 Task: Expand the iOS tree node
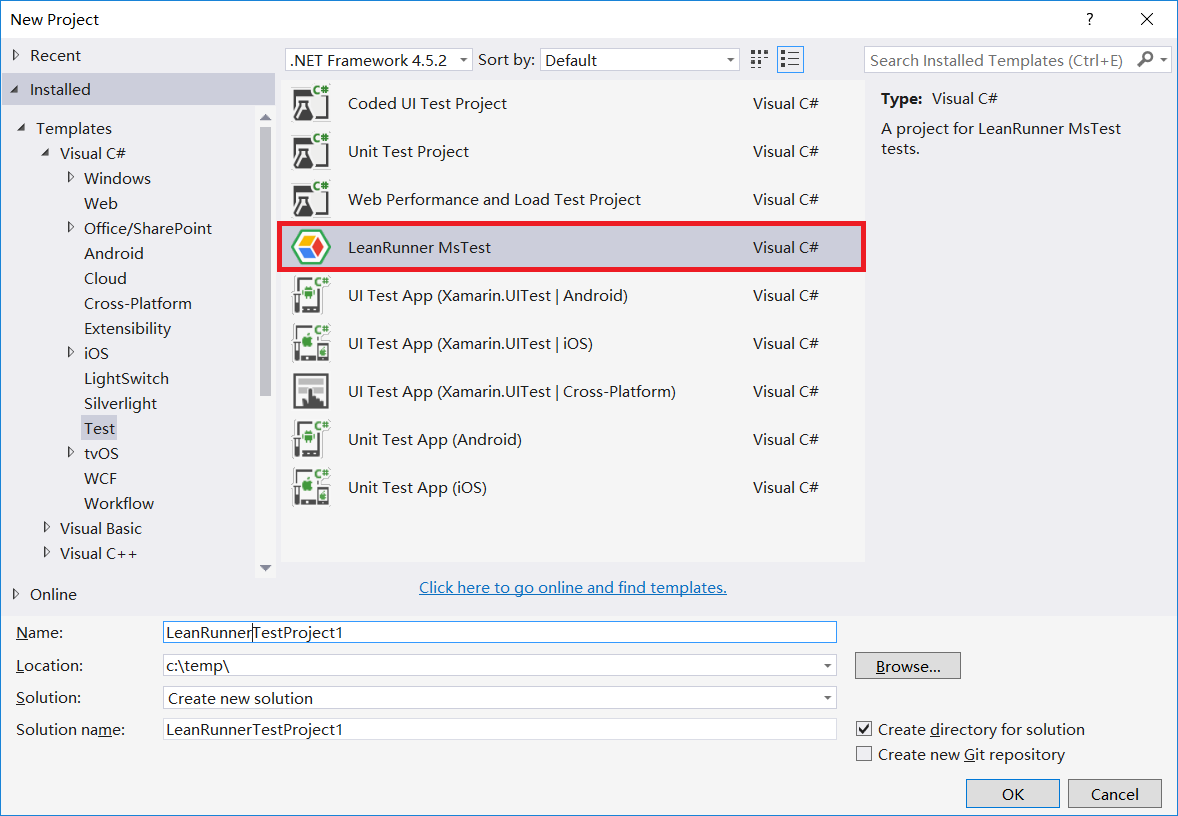pos(71,352)
